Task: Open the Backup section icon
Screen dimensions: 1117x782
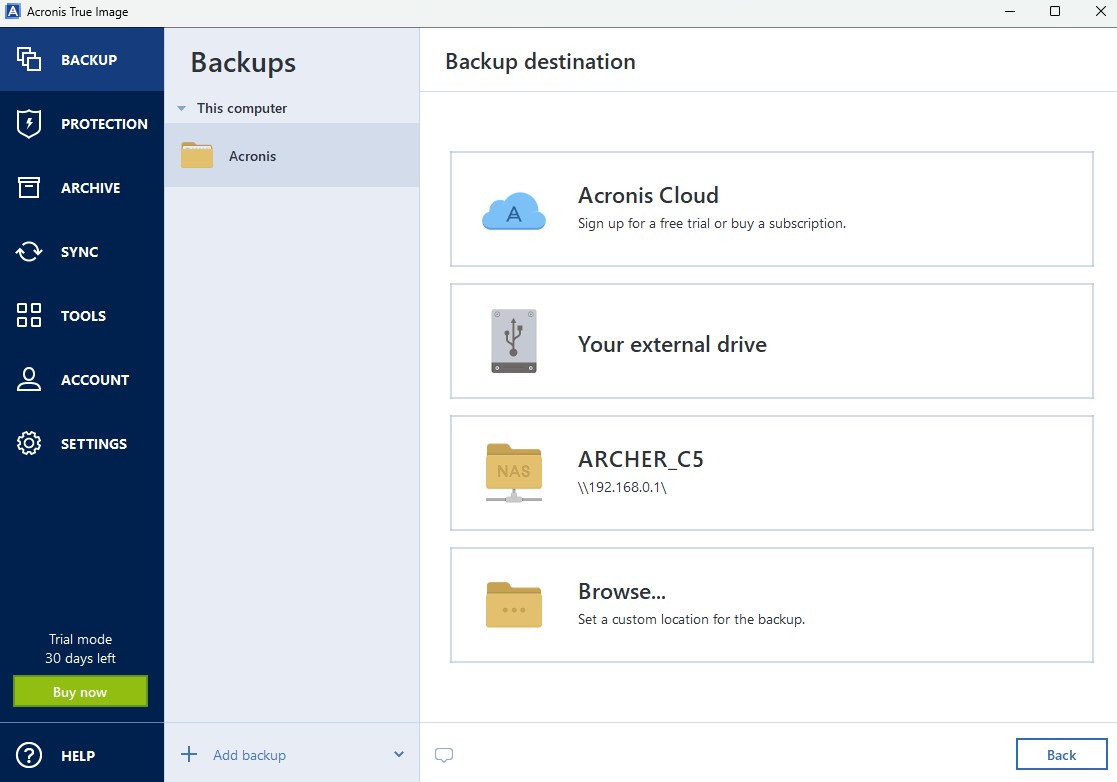Action: (28, 59)
